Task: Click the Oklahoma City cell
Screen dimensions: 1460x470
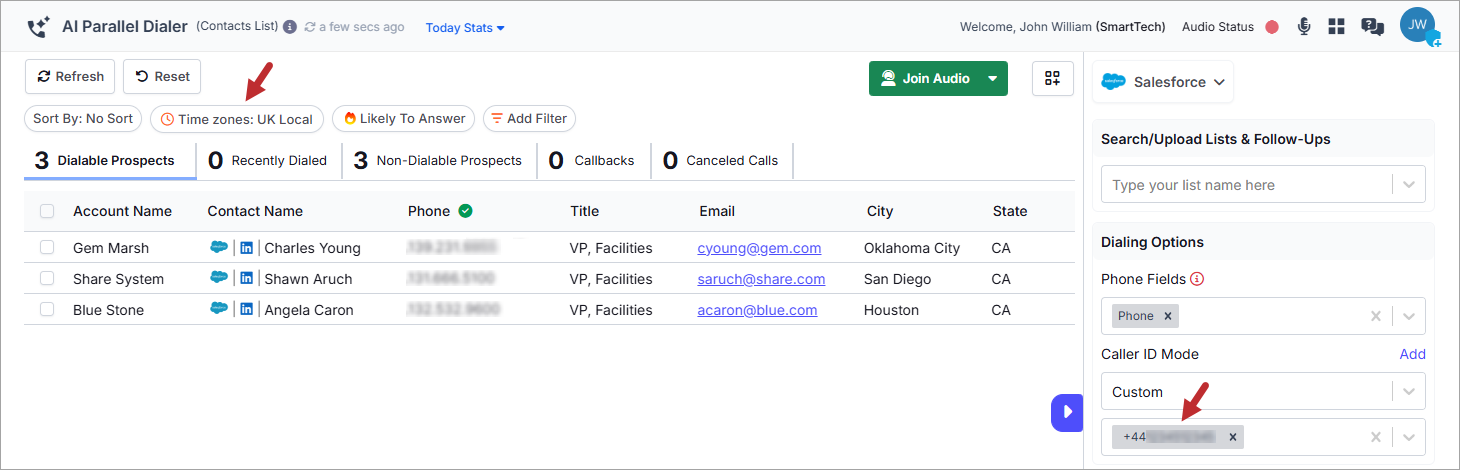Action: 912,248
